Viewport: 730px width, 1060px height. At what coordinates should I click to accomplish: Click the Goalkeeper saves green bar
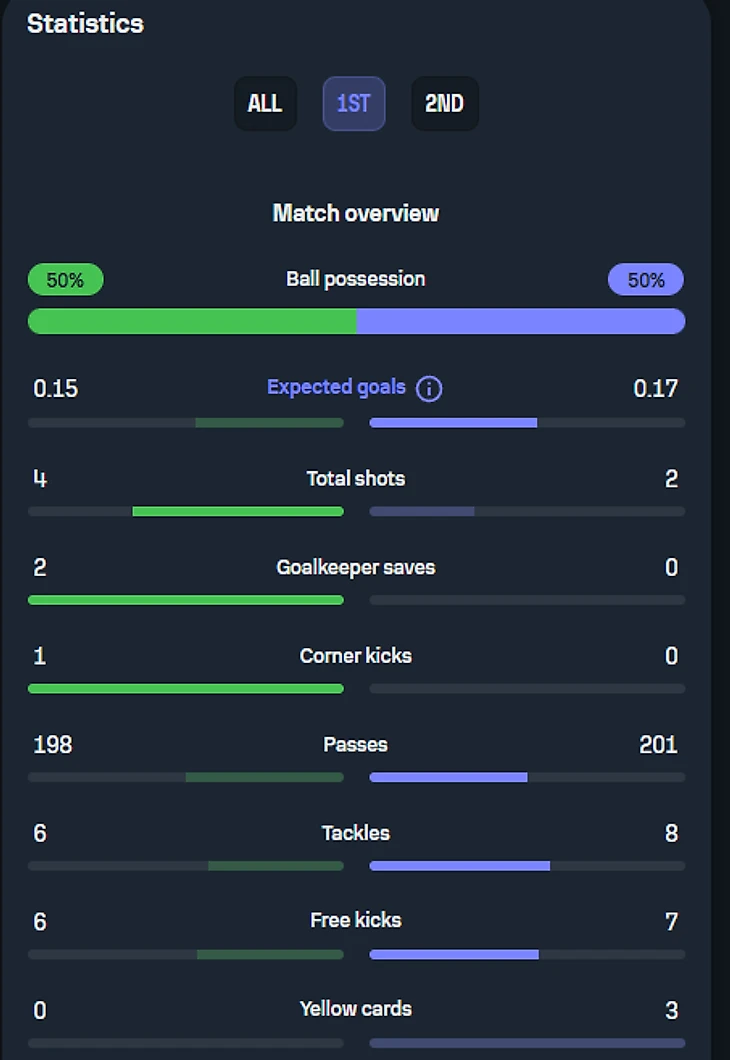[186, 600]
